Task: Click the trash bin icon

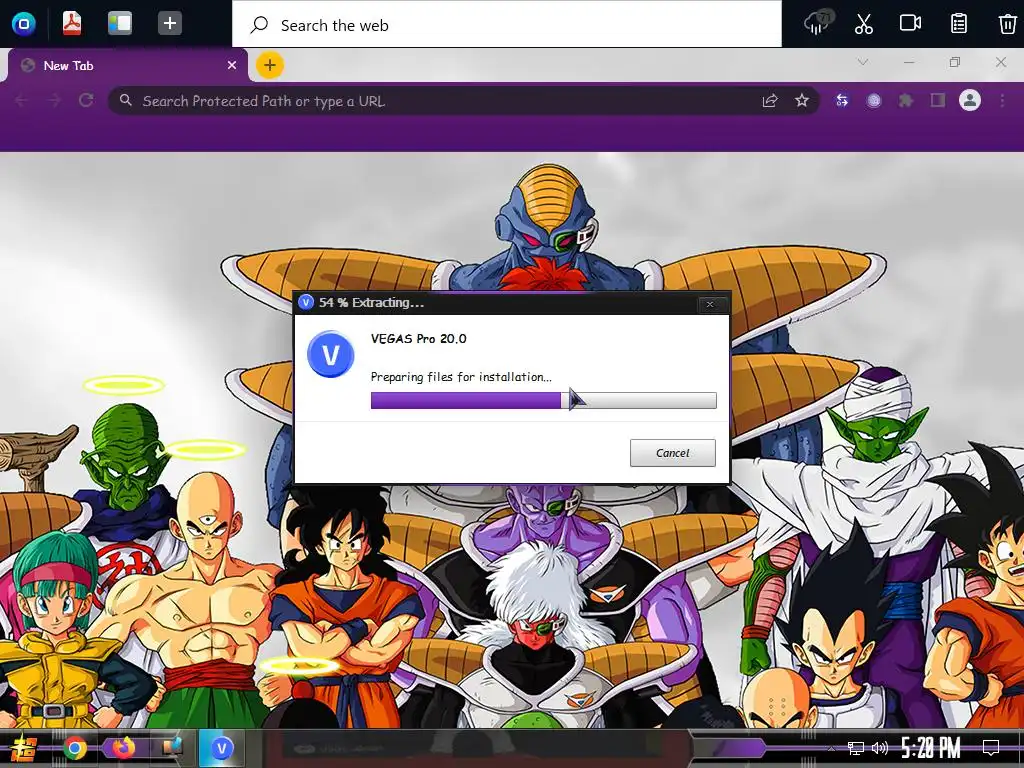Action: (x=1007, y=24)
